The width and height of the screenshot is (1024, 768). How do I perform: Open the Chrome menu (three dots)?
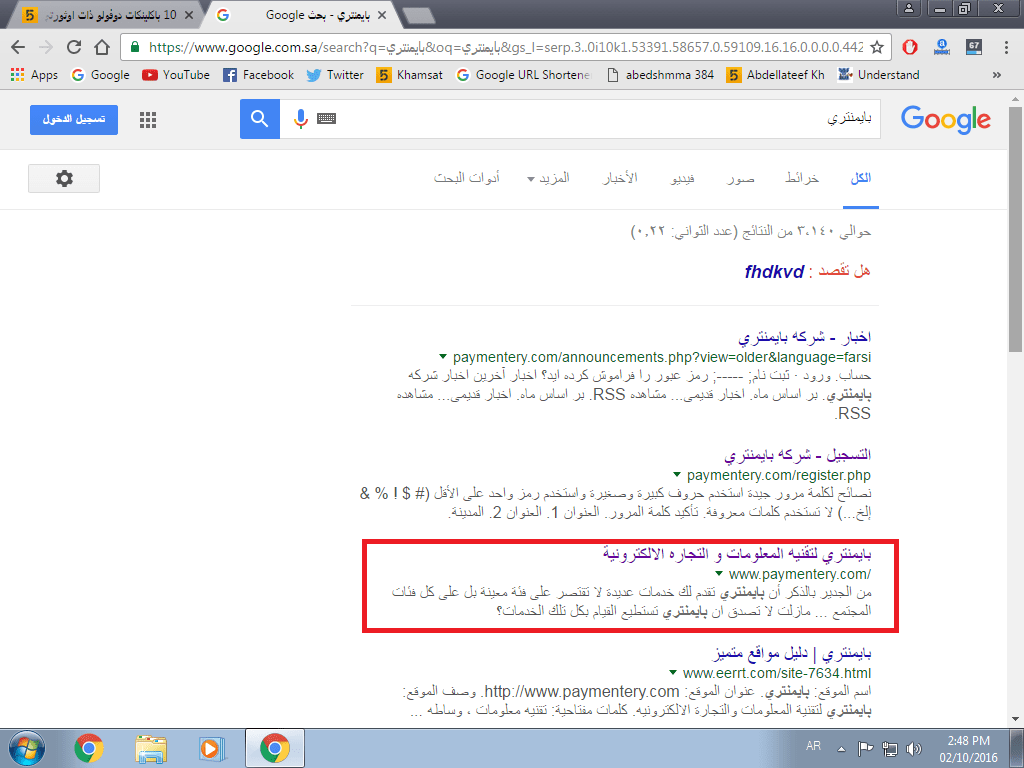[x=1005, y=47]
